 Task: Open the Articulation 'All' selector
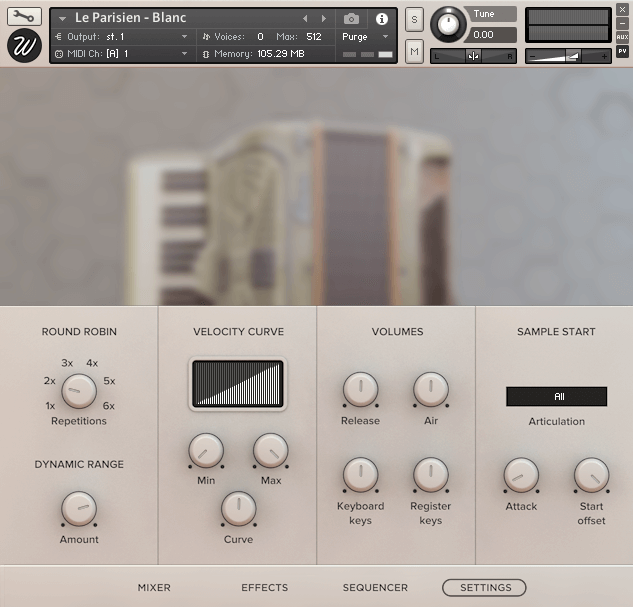pos(556,397)
